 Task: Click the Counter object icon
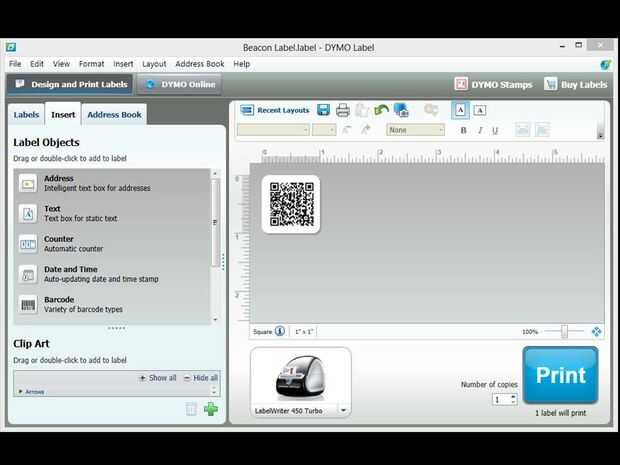coord(28,244)
